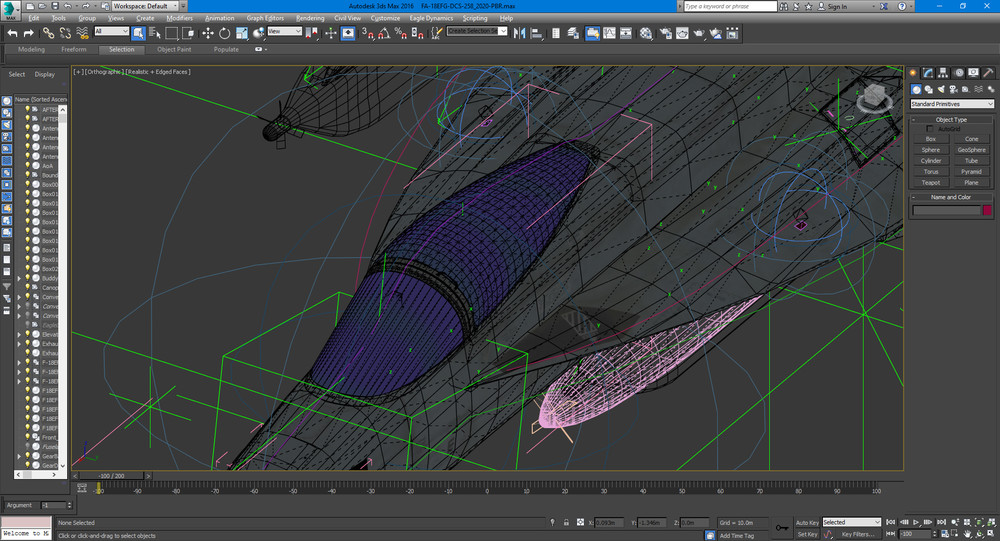The width and height of the screenshot is (1000, 541).
Task: Open the Hierarchy command panel tab
Action: pos(943,73)
